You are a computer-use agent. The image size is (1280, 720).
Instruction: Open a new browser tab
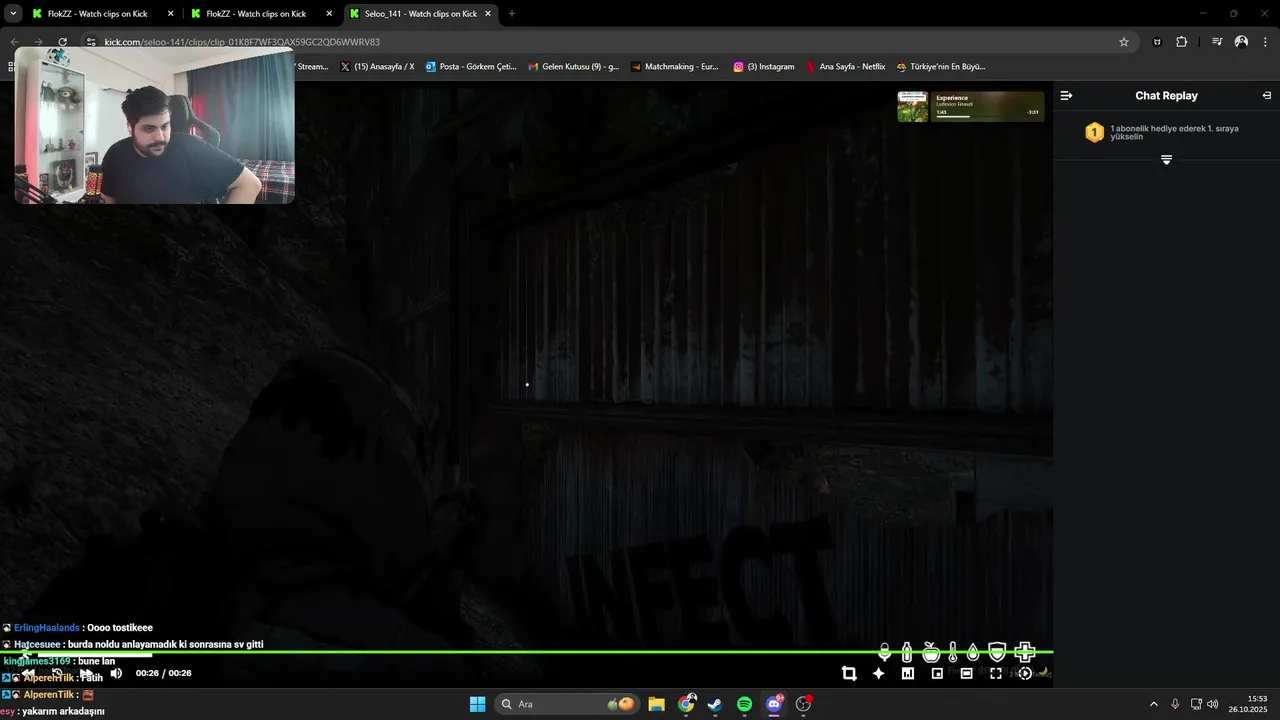pos(512,14)
